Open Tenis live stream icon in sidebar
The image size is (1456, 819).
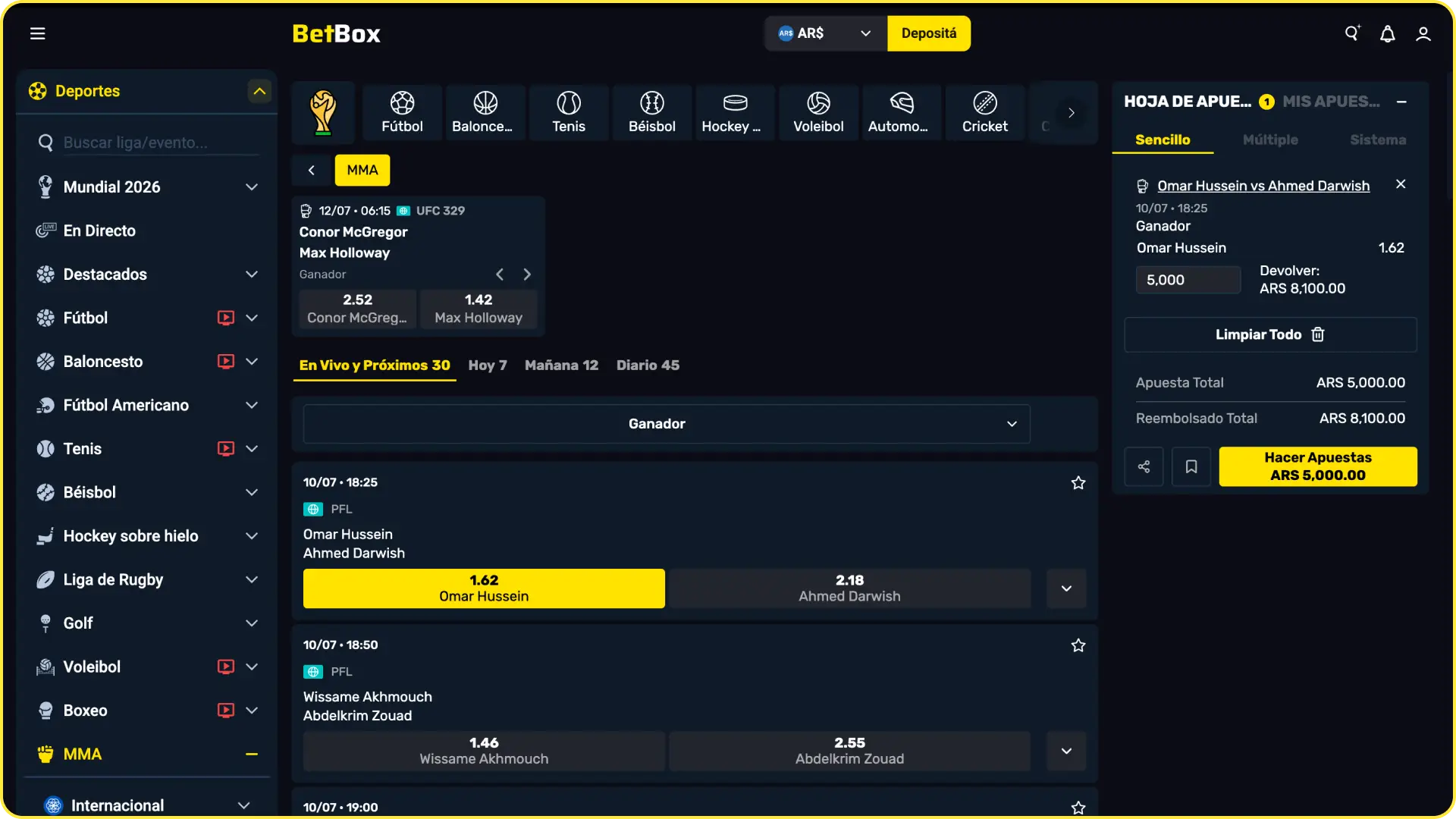[226, 448]
